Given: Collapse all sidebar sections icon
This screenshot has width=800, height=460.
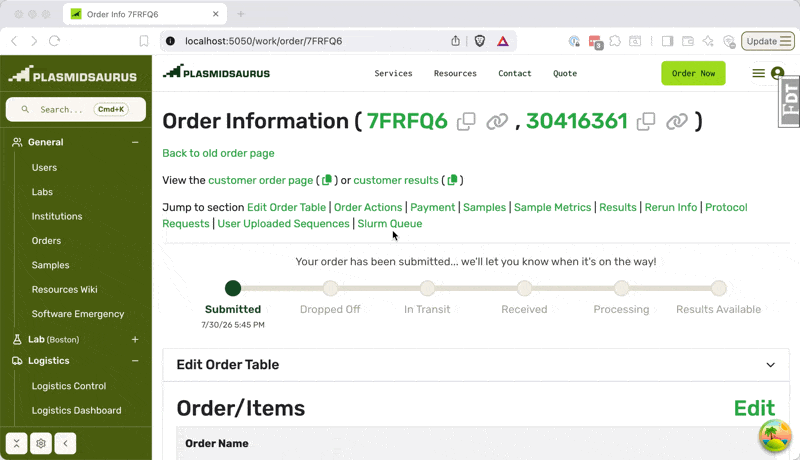Looking at the screenshot, I should coord(16,443).
